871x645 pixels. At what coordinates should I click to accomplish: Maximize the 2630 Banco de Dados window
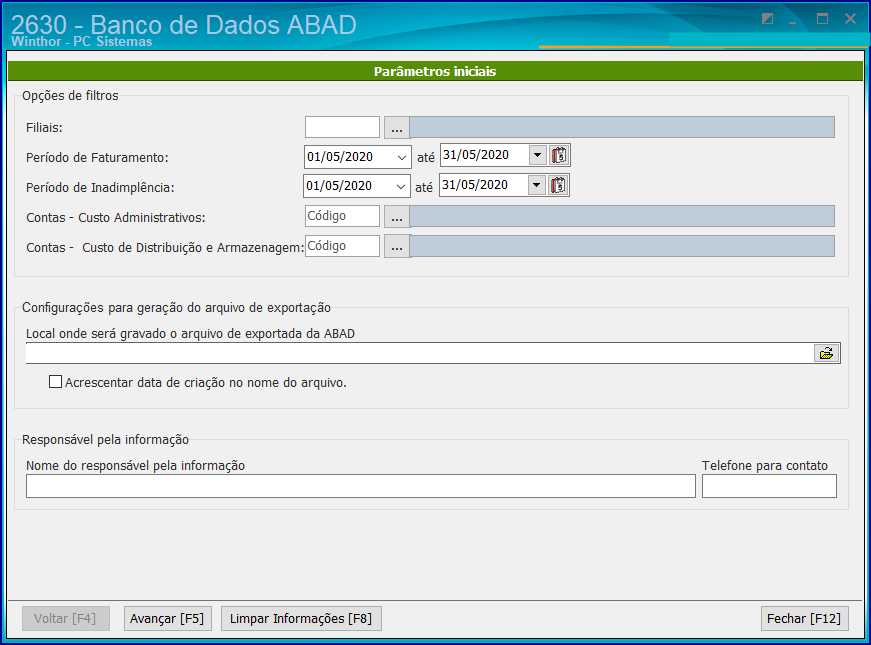click(x=822, y=19)
